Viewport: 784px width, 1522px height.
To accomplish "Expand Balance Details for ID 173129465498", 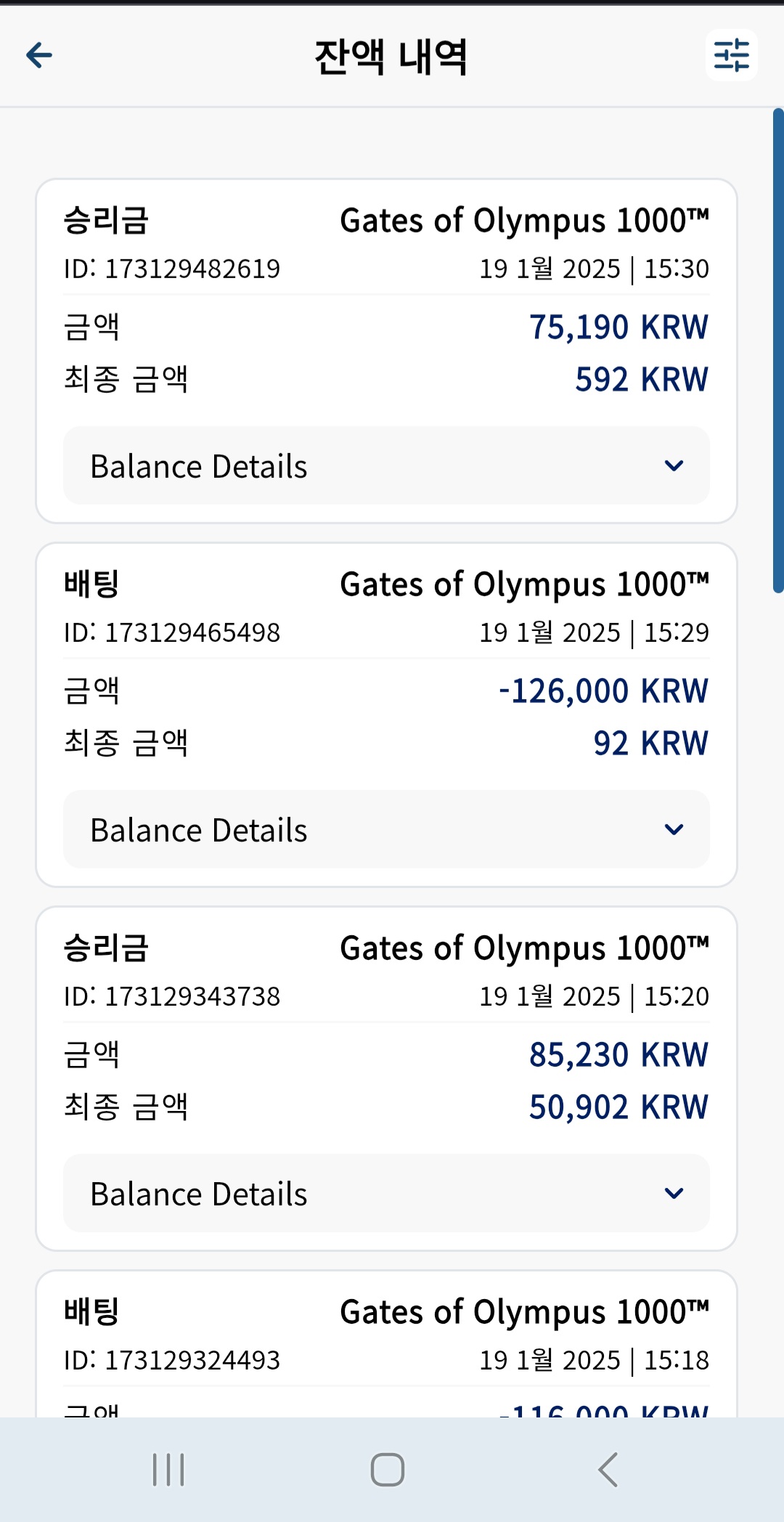I will (386, 829).
